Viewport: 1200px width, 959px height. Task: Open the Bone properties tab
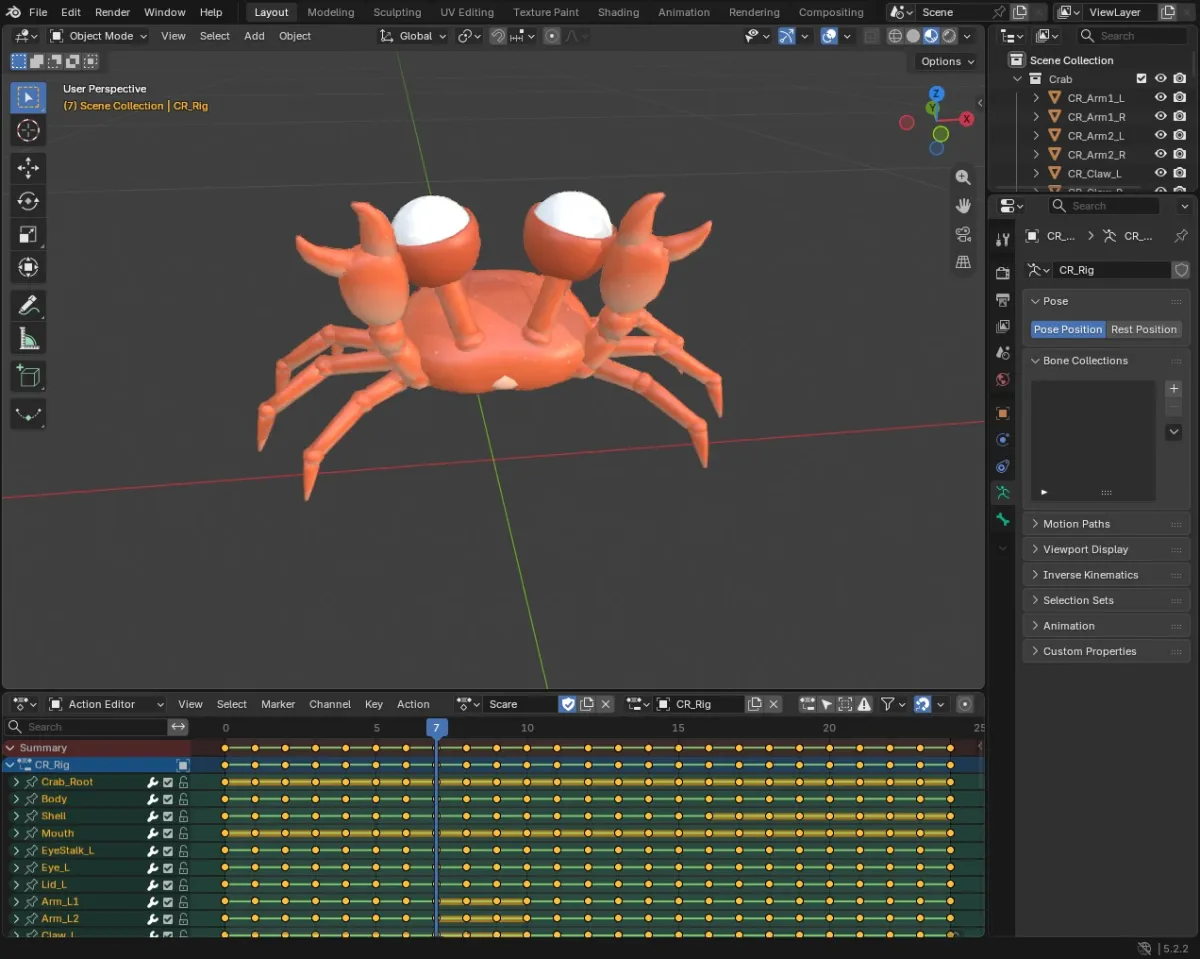(1002, 520)
